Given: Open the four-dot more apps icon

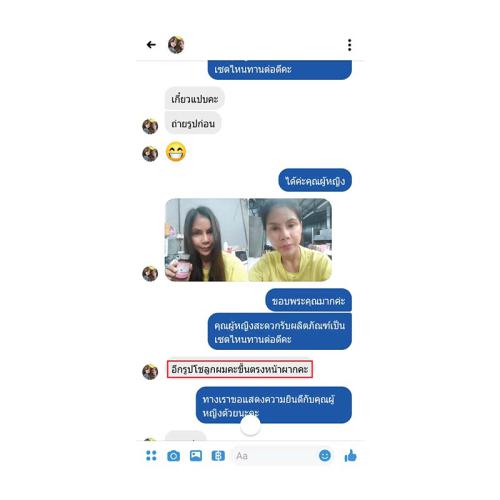Looking at the screenshot, I should coord(151,455).
